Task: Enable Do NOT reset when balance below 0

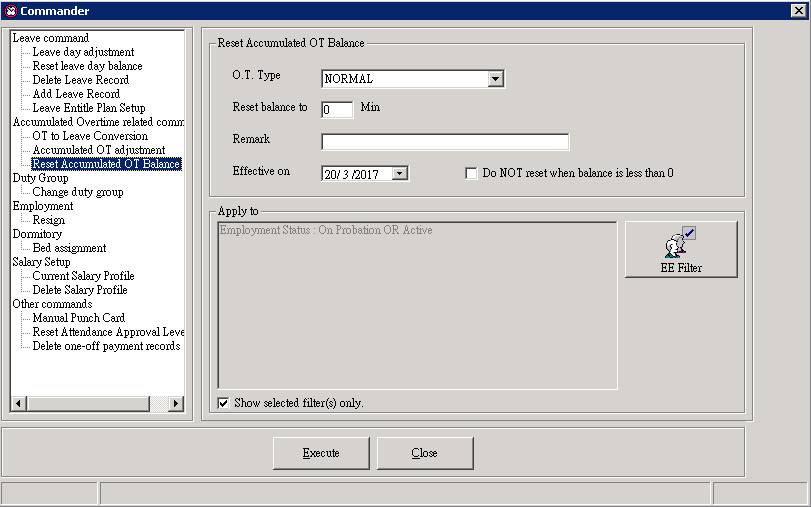Action: 472,173
